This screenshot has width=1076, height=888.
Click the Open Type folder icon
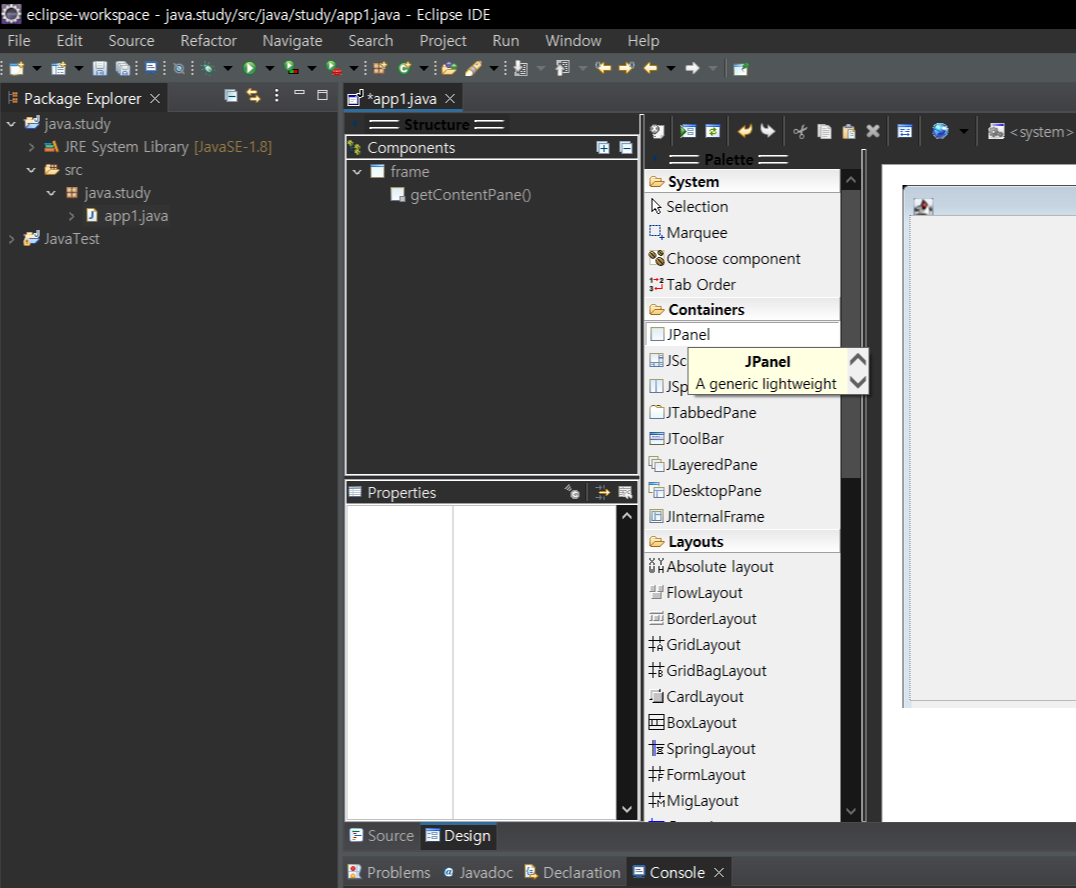[x=449, y=68]
